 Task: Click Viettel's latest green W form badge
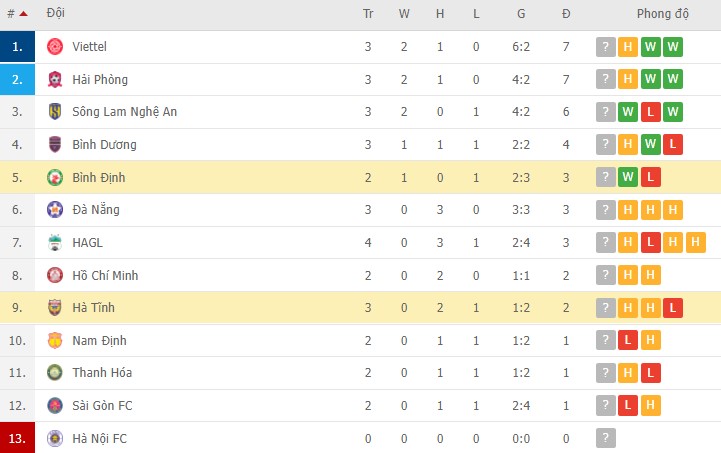pos(673,47)
